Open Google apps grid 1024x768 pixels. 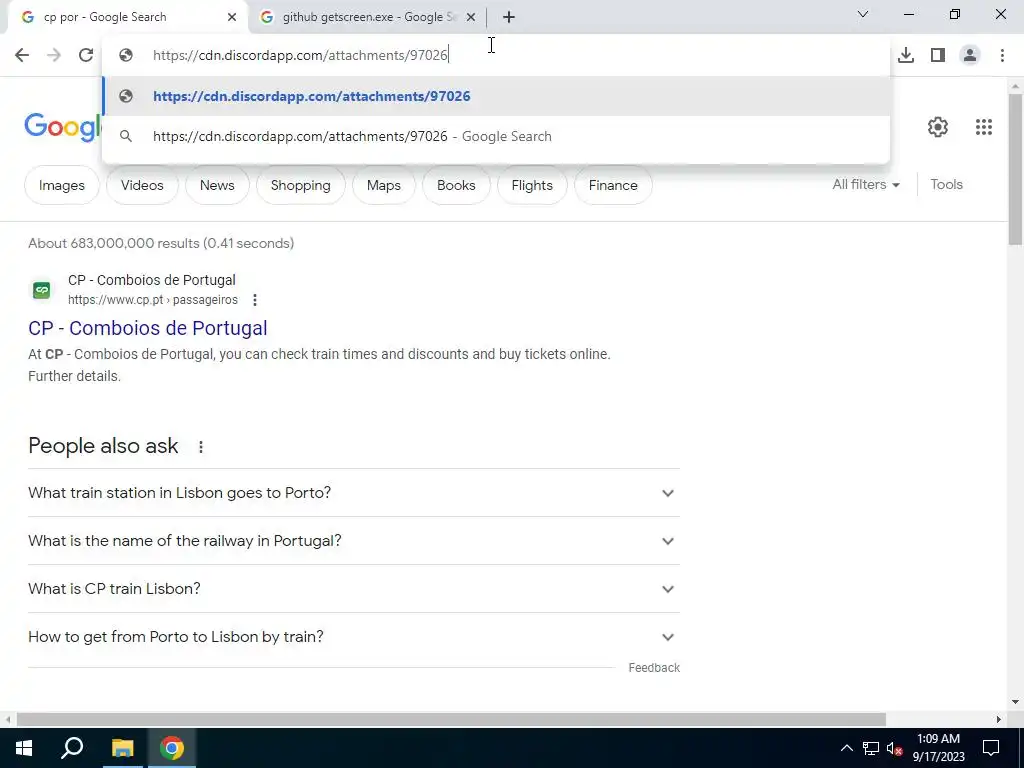pyautogui.click(x=984, y=127)
